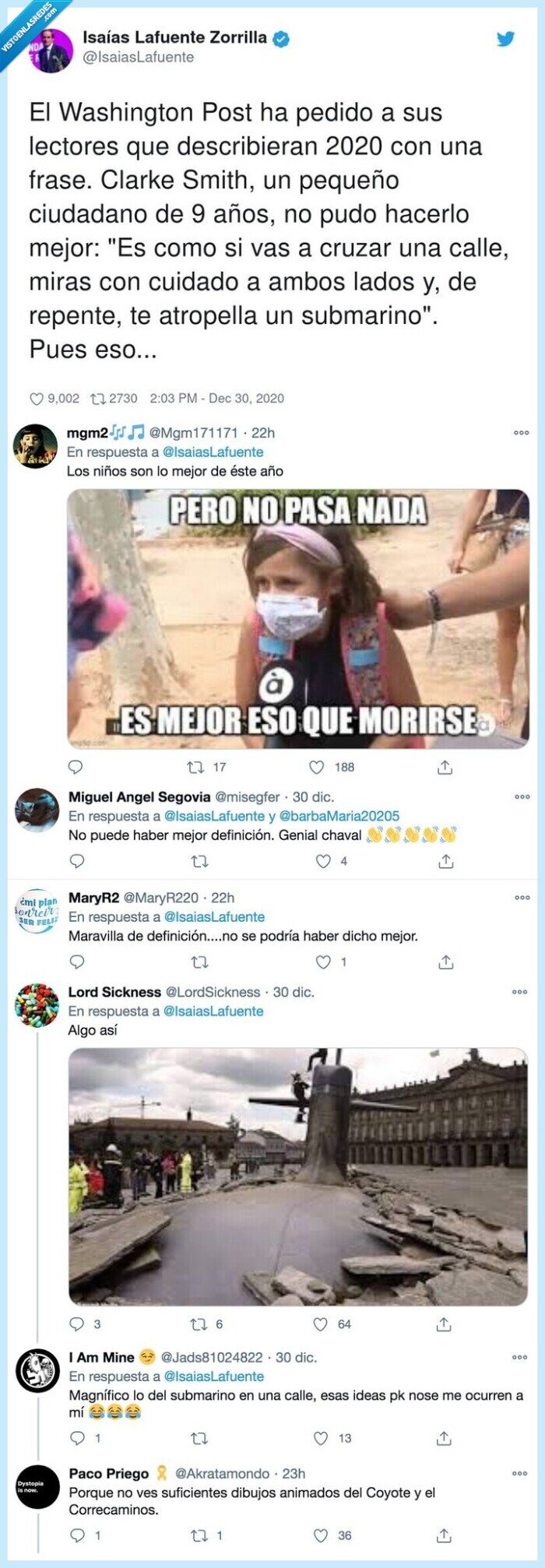Retweet Paco Priego's reply
The height and width of the screenshot is (1568, 545).
pyautogui.click(x=199, y=1535)
